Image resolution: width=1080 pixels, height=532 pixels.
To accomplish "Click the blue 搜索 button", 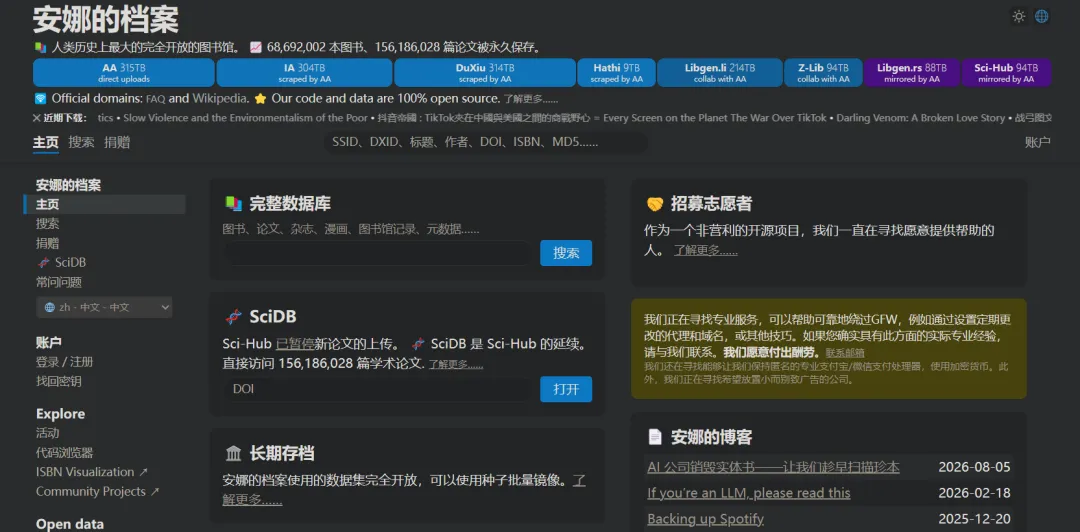I will [x=566, y=253].
